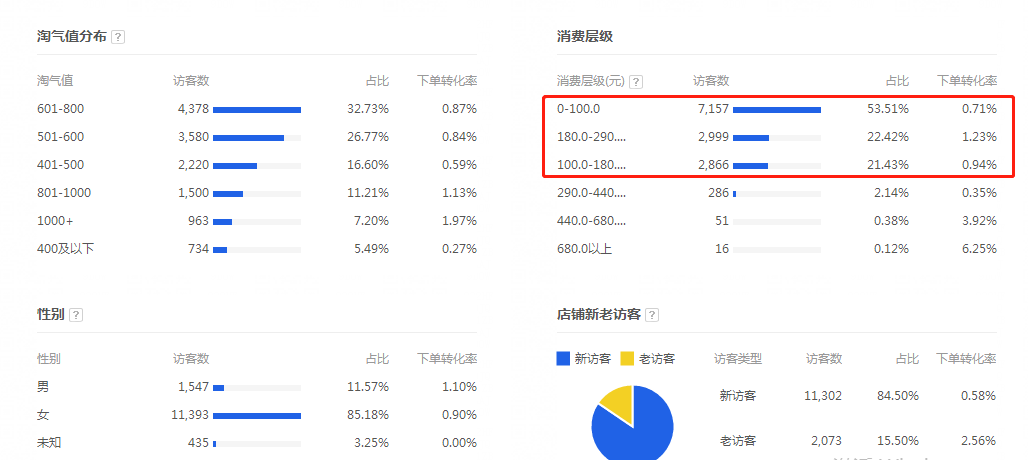The width and height of the screenshot is (1028, 460).
Task: Click visitor count 7,157
Action: tap(713, 109)
